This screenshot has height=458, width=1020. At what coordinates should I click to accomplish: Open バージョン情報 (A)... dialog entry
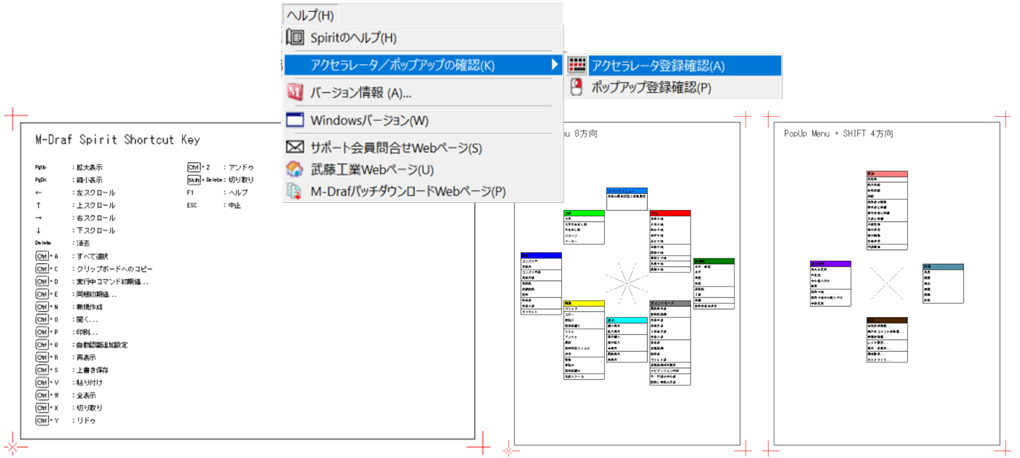coord(361,92)
